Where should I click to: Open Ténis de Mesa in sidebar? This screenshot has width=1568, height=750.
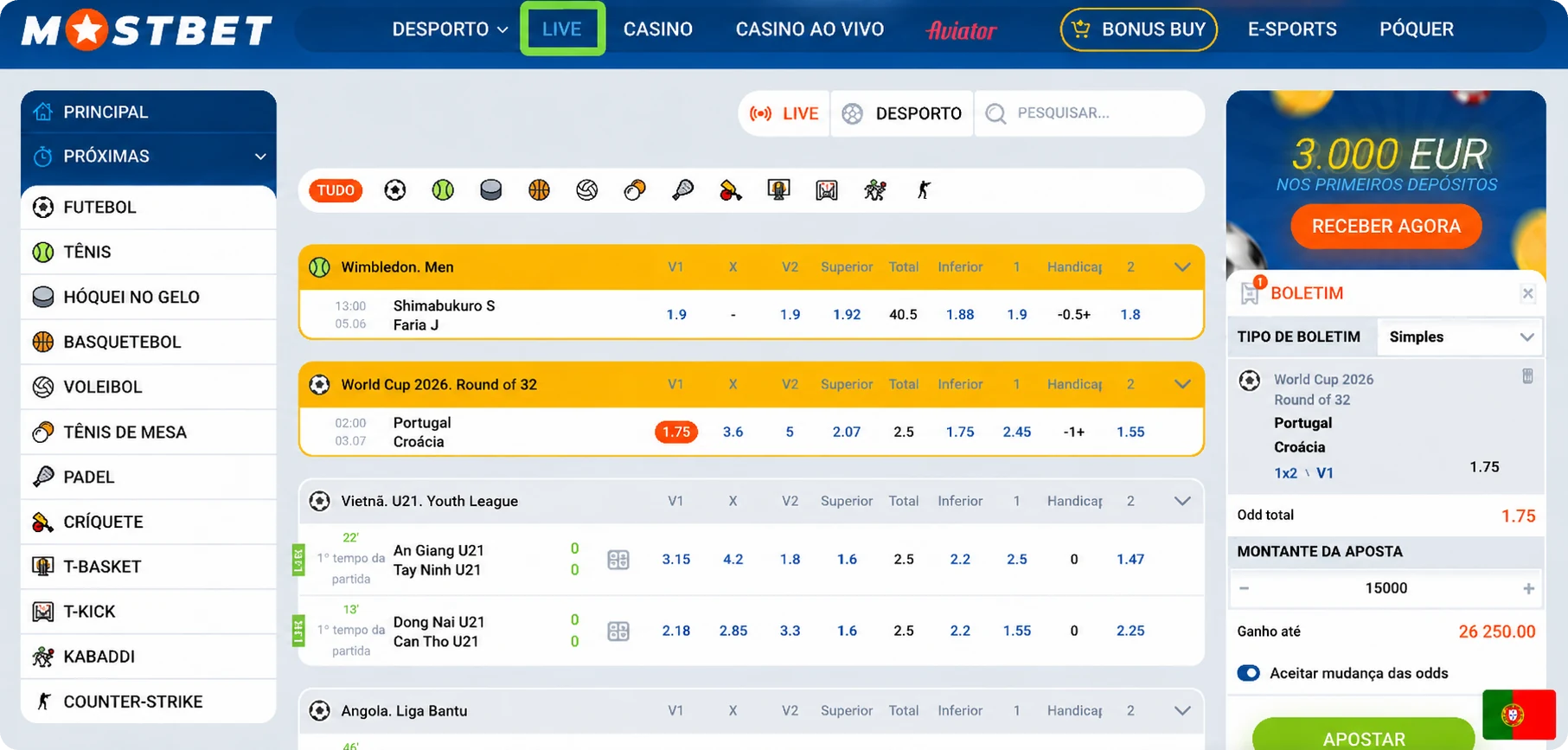[x=149, y=432]
